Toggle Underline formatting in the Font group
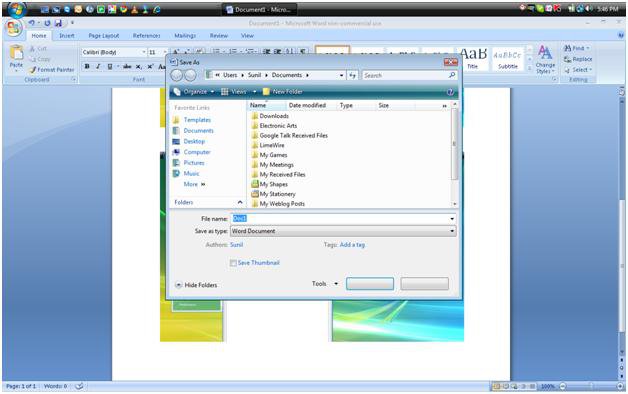This screenshot has height=394, width=628. coord(109,66)
